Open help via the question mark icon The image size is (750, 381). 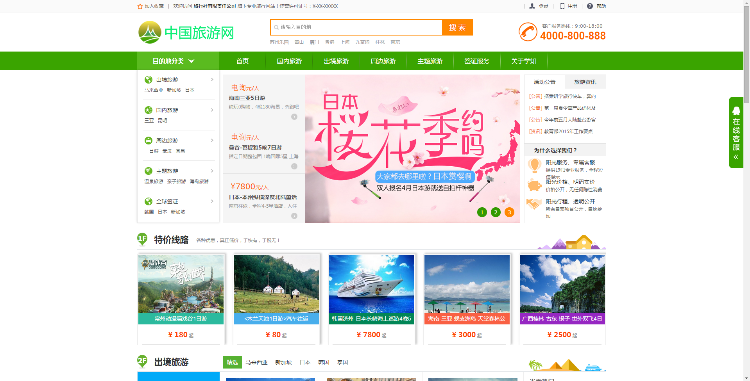[x=590, y=6]
